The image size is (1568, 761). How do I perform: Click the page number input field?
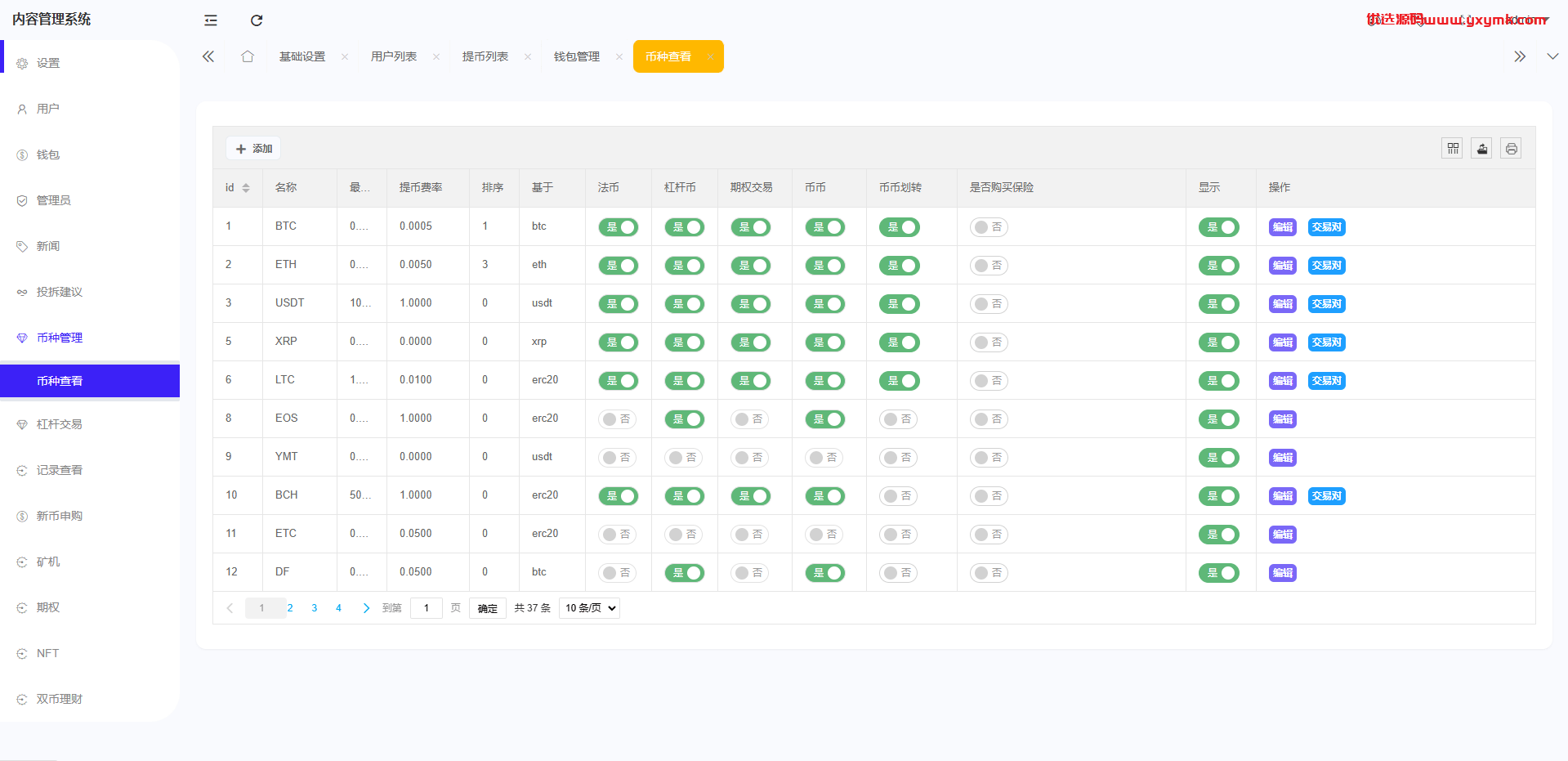[427, 608]
